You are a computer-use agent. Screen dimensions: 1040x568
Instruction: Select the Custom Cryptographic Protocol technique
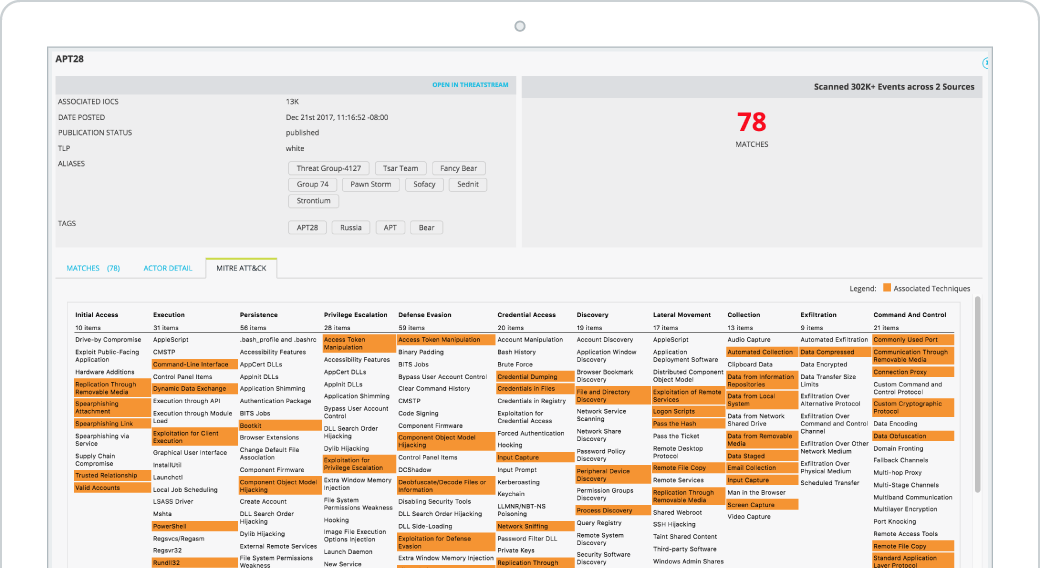[x=913, y=407]
